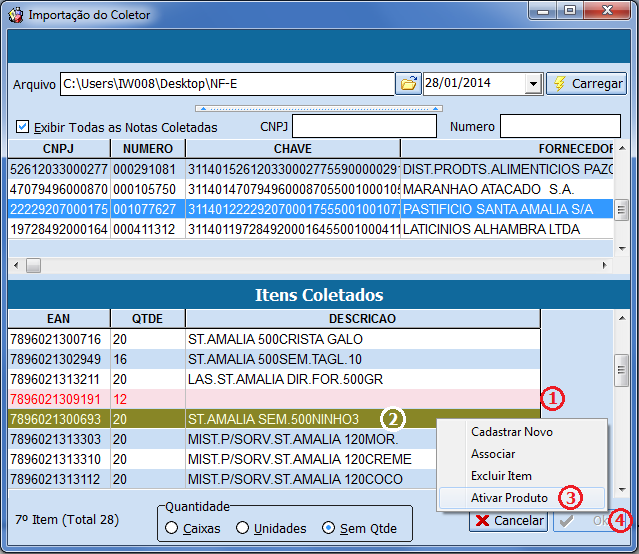Viewport: 639px width, 554px height.
Task: Select Associar in the context menu
Action: tap(493, 454)
